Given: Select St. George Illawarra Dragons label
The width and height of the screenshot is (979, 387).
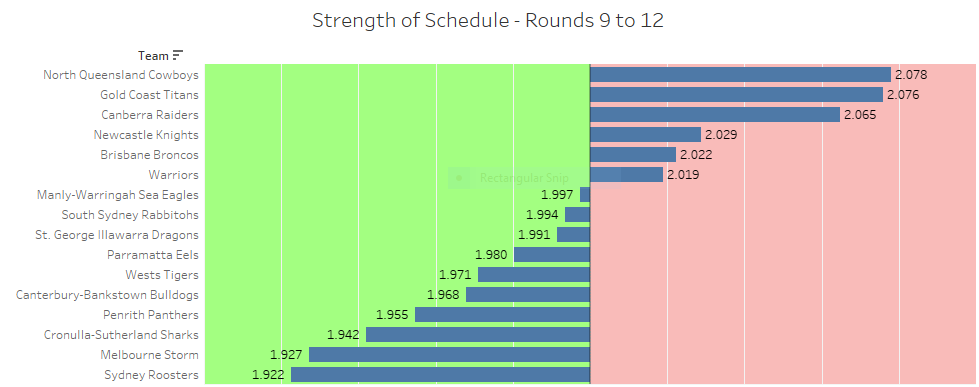Looking at the screenshot, I should (117, 235).
